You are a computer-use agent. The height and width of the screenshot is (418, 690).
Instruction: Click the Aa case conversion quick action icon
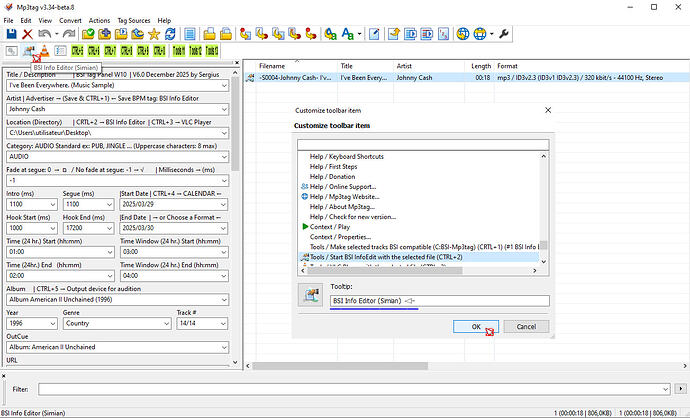348,34
